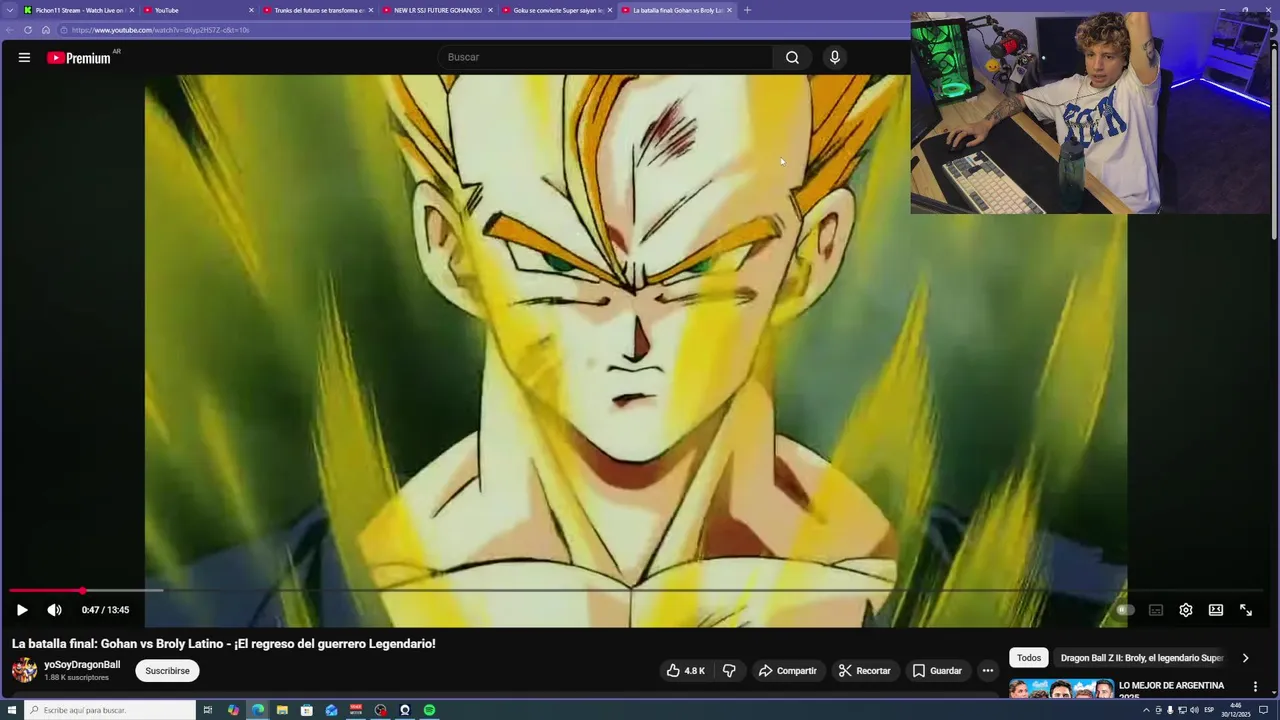Viewport: 1280px width, 720px height.
Task: Click the Recortar clip button
Action: [x=865, y=671]
